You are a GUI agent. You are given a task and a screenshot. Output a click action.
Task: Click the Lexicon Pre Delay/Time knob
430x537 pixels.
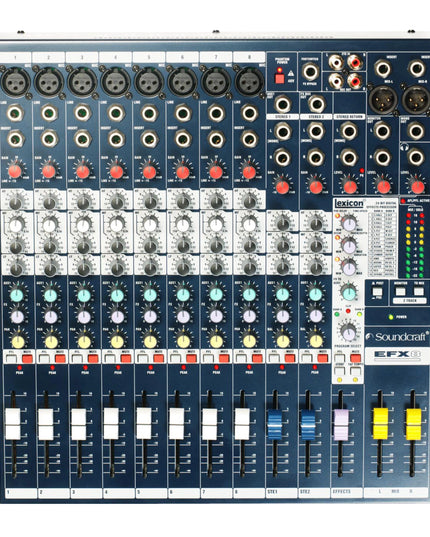349,224
